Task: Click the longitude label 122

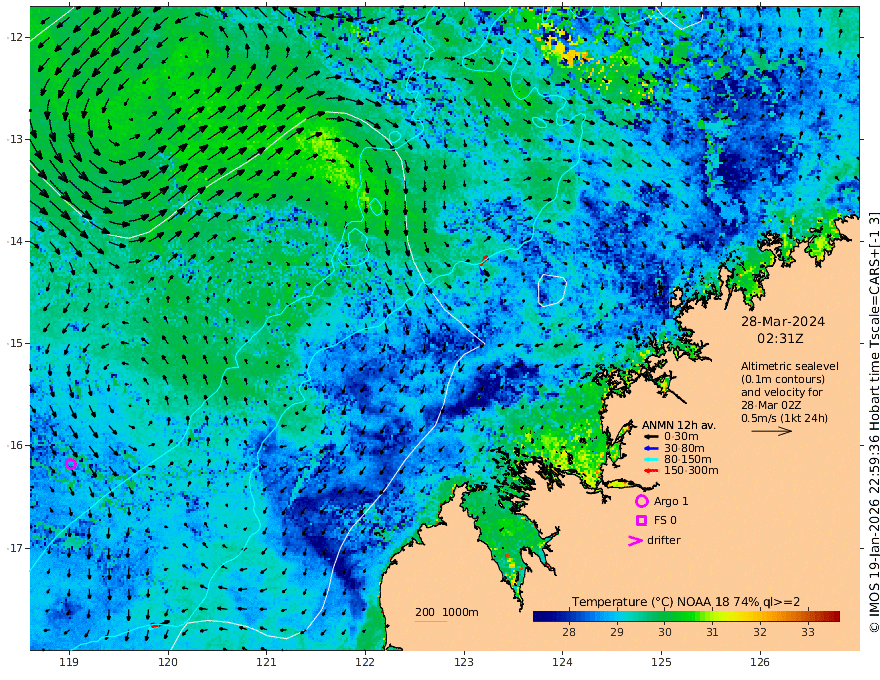Action: pyautogui.click(x=365, y=662)
